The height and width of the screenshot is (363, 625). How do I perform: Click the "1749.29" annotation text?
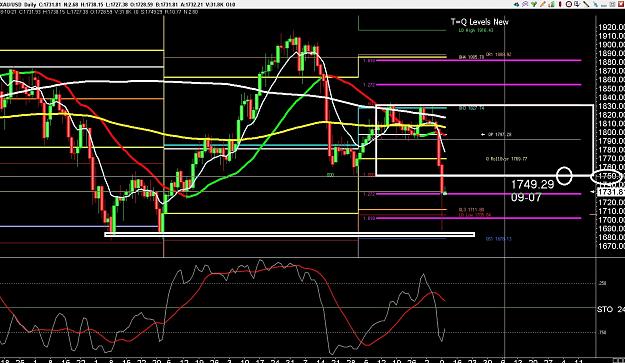pos(533,184)
